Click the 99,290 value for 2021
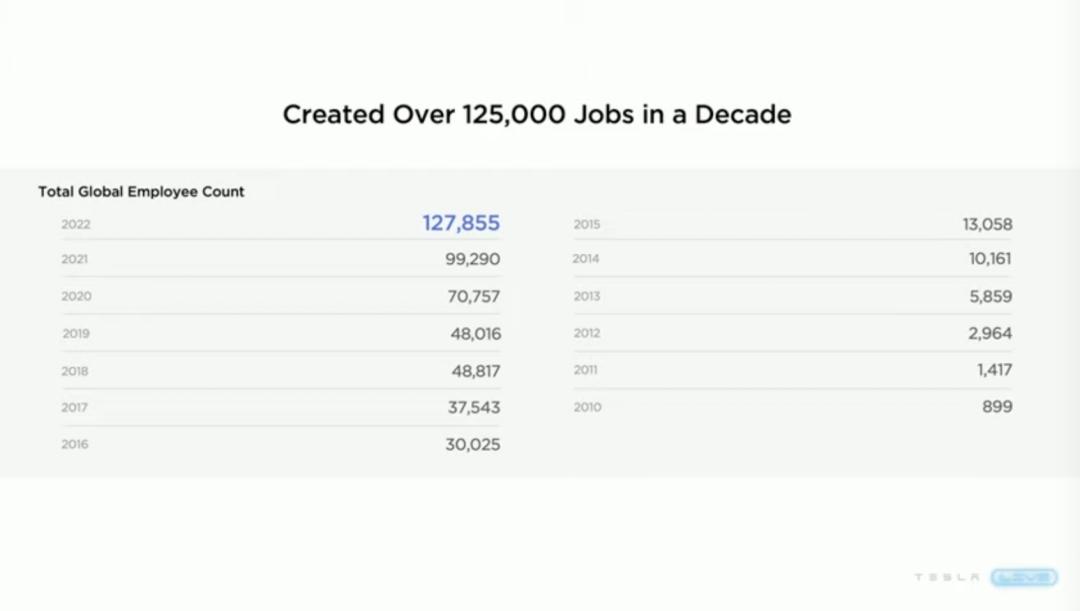1080x611 pixels. pyautogui.click(x=473, y=259)
